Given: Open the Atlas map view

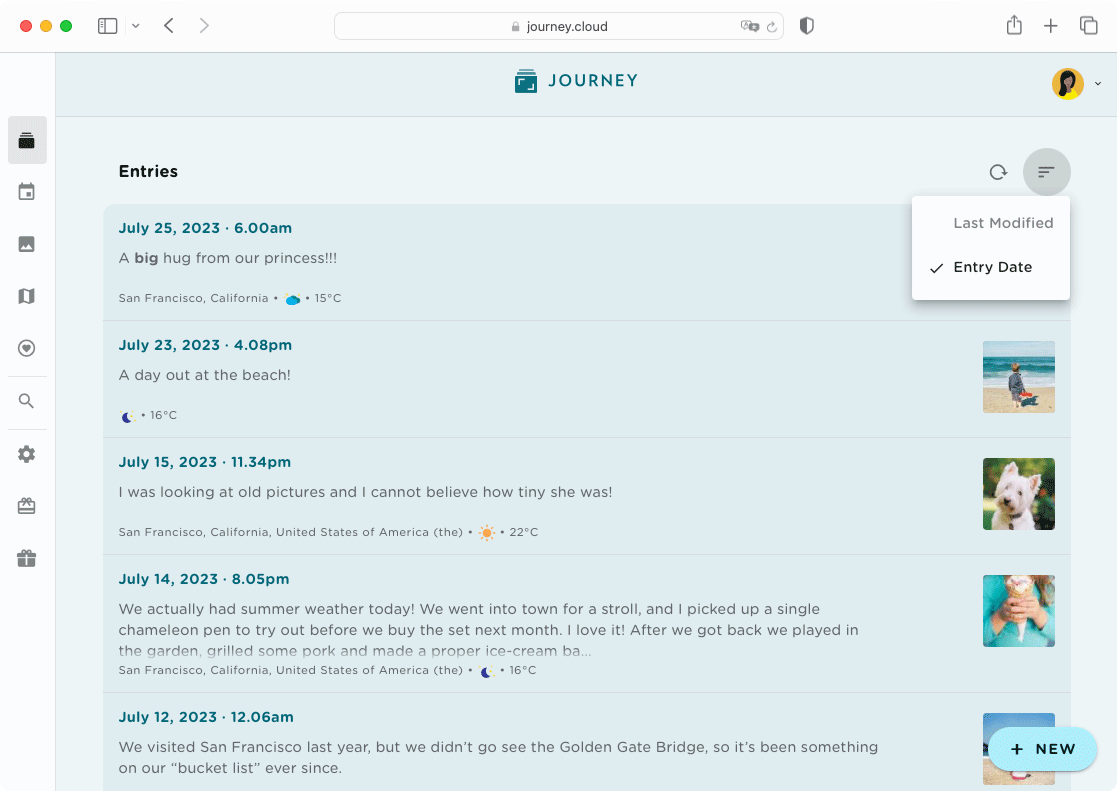Looking at the screenshot, I should (27, 296).
